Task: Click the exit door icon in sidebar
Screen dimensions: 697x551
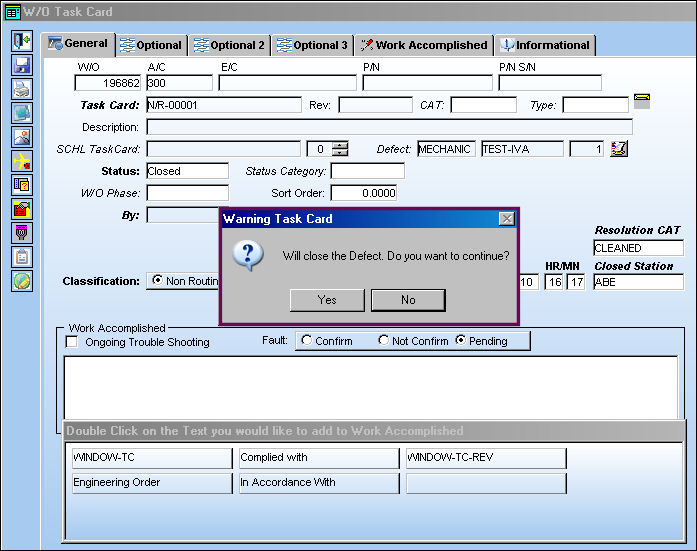Action: coord(22,41)
